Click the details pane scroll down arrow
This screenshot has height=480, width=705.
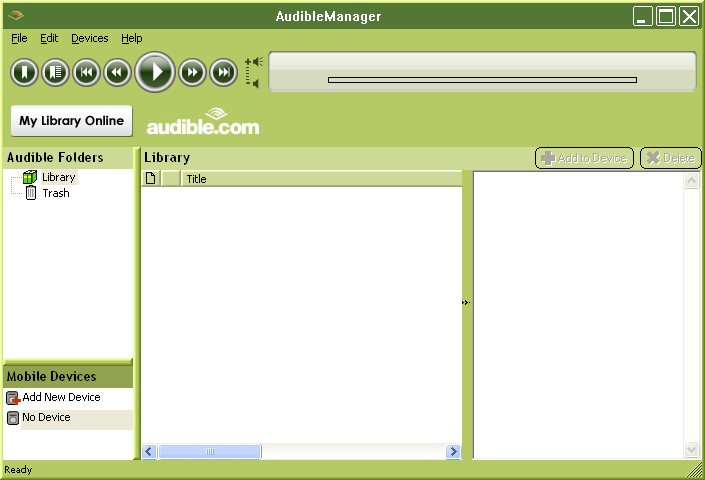pos(691,449)
